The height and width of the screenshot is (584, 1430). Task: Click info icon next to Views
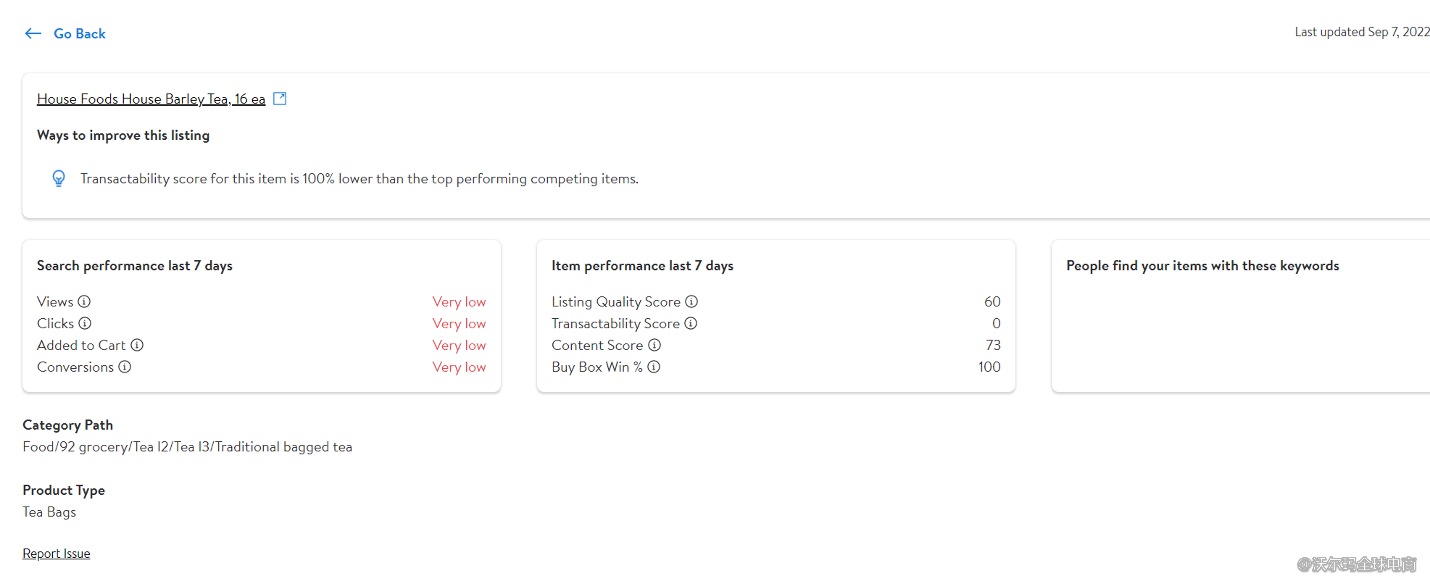[x=85, y=302]
